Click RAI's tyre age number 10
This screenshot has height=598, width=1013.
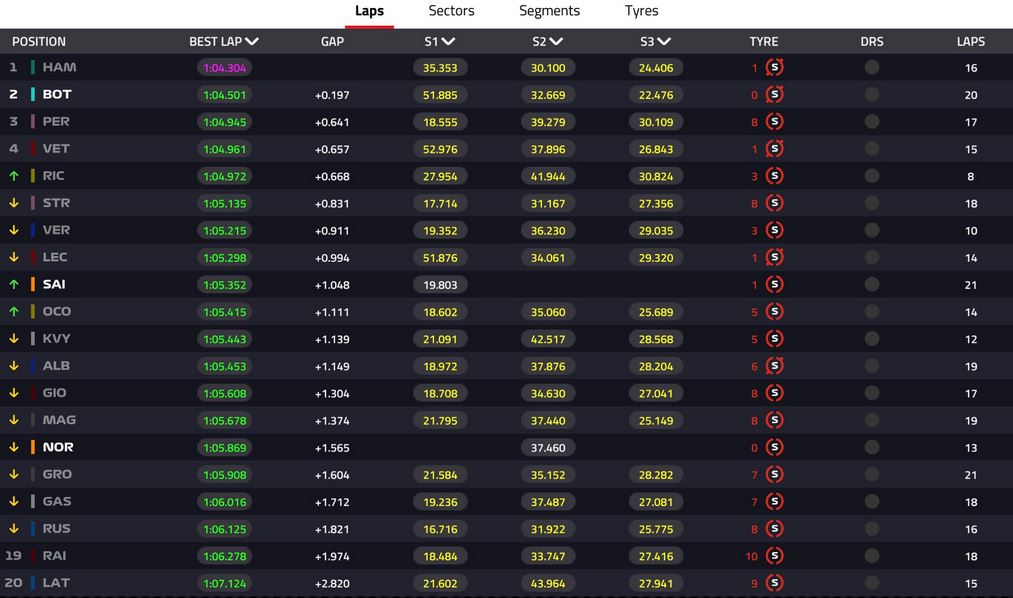point(751,556)
